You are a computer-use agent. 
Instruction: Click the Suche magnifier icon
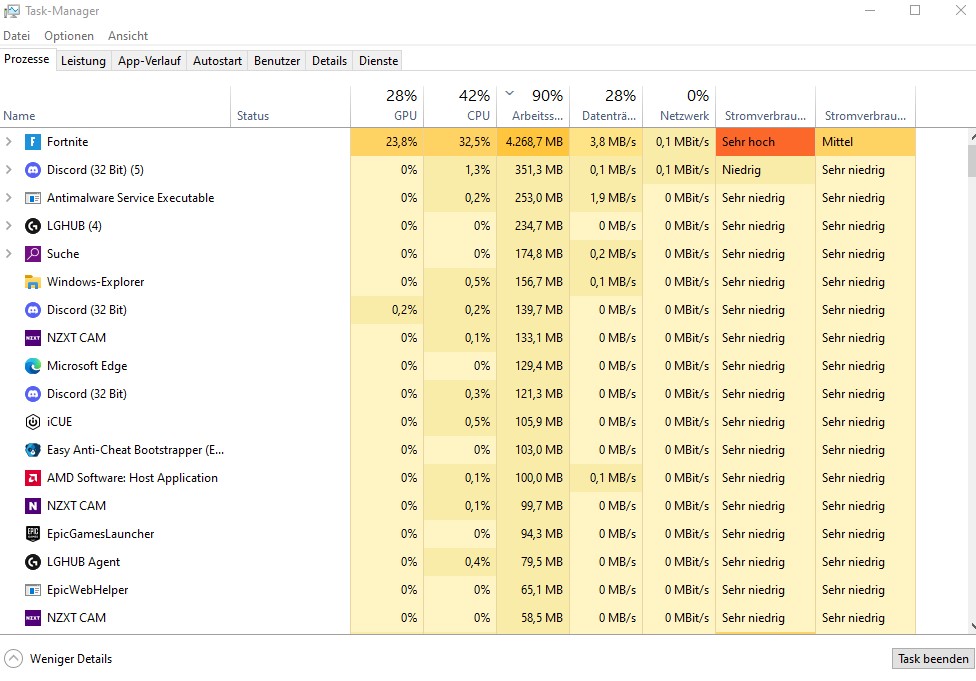coord(32,254)
